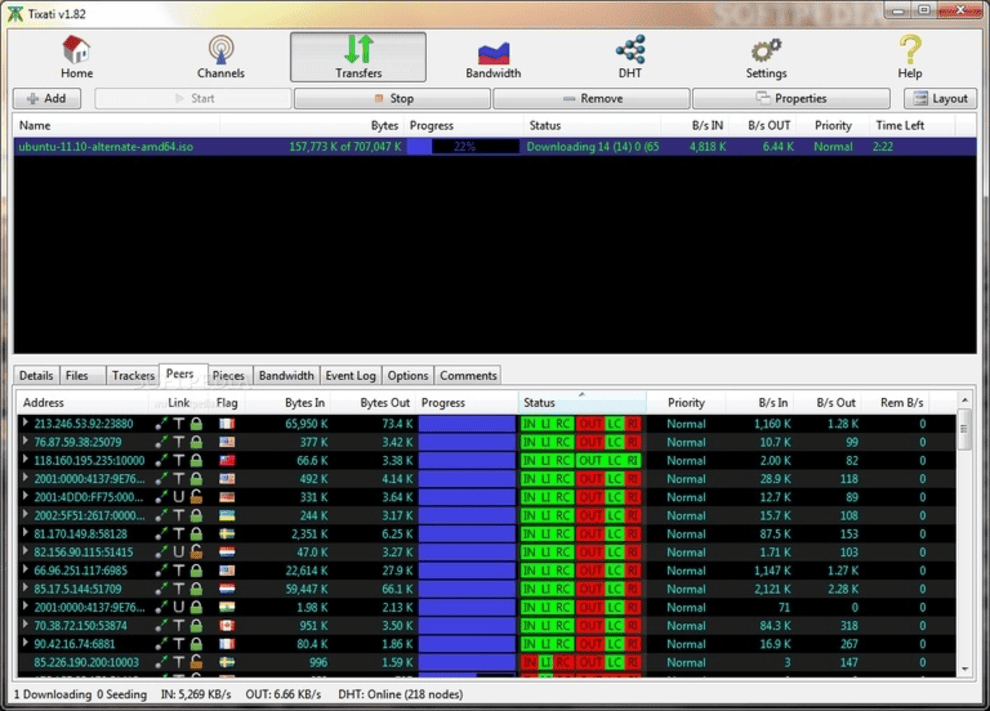Click the country flag of peer 76.87.59.38
The height and width of the screenshot is (711, 990).
227,442
